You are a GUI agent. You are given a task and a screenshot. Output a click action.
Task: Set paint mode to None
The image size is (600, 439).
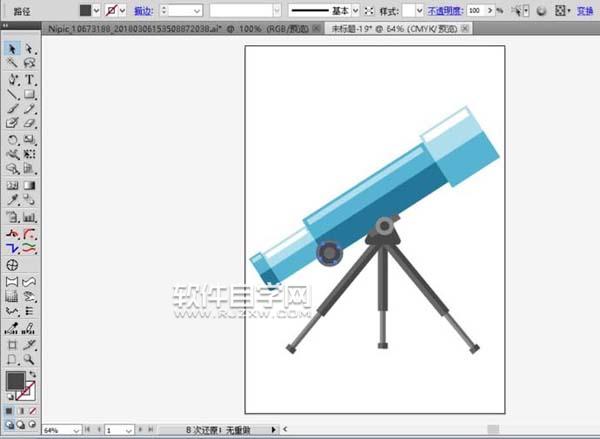(x=33, y=410)
